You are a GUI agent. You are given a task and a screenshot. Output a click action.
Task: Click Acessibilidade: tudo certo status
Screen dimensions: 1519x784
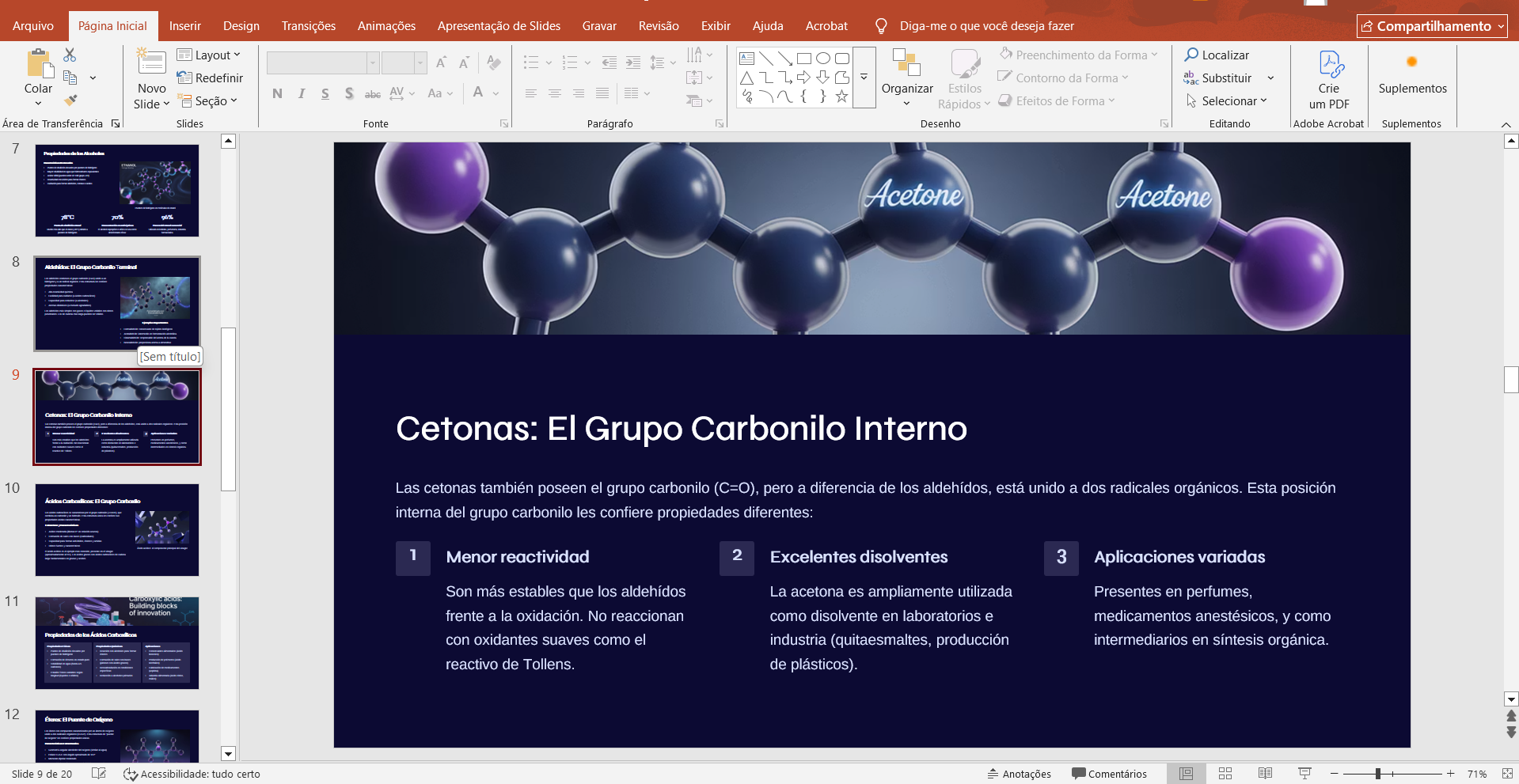(x=192, y=774)
